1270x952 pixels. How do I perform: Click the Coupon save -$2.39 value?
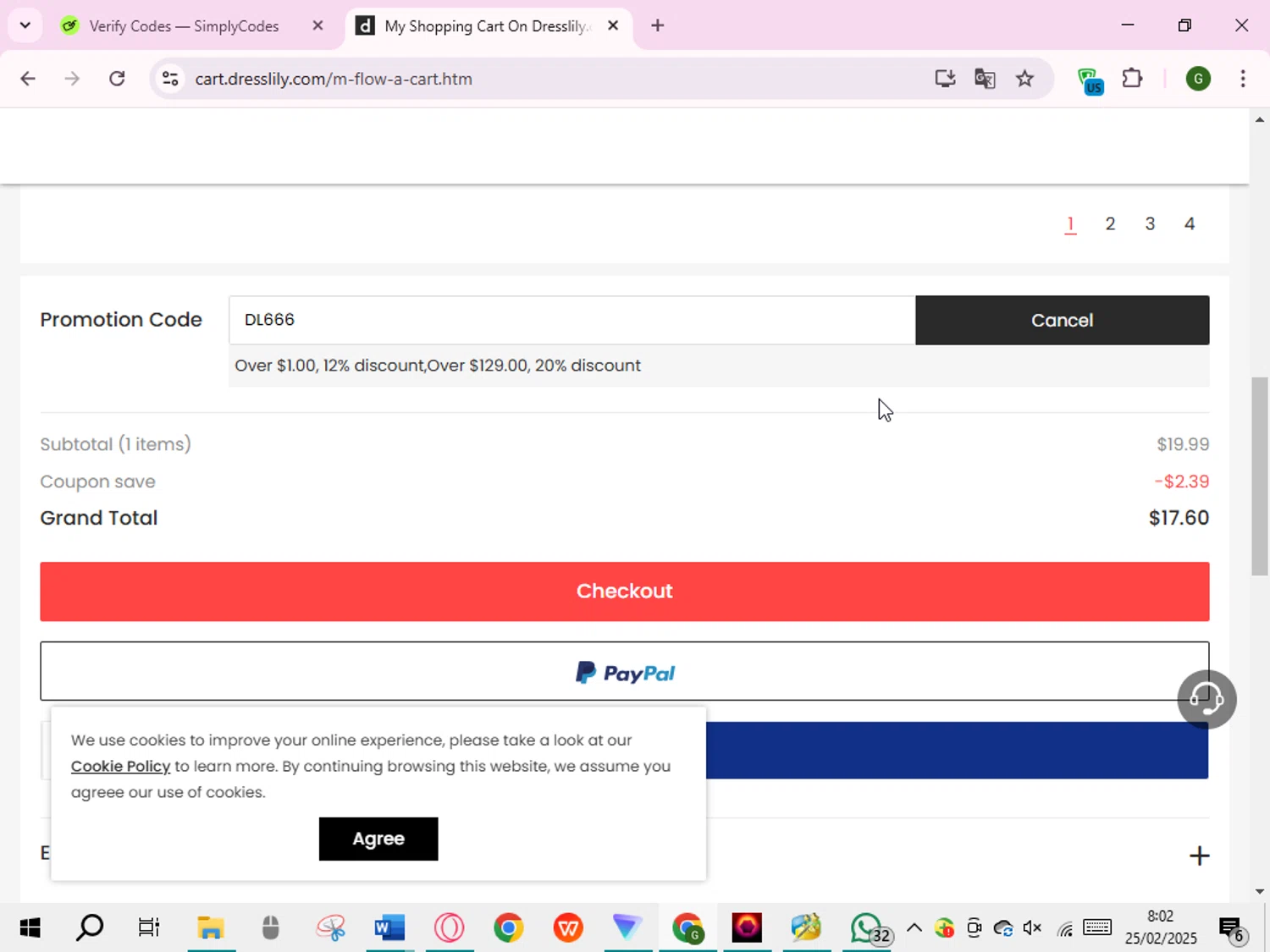click(x=1182, y=482)
